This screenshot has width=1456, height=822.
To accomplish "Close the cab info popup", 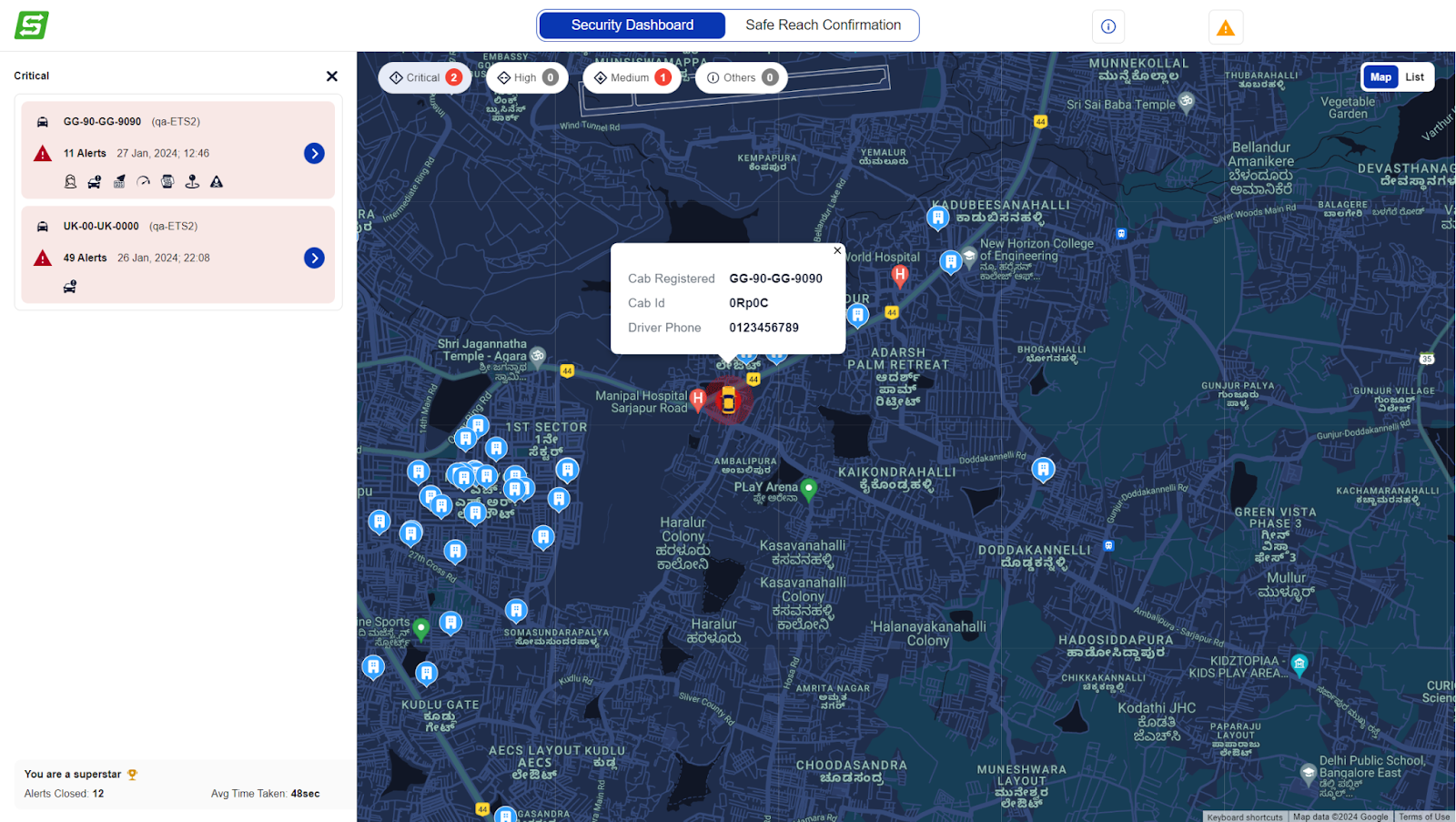I will (x=837, y=251).
